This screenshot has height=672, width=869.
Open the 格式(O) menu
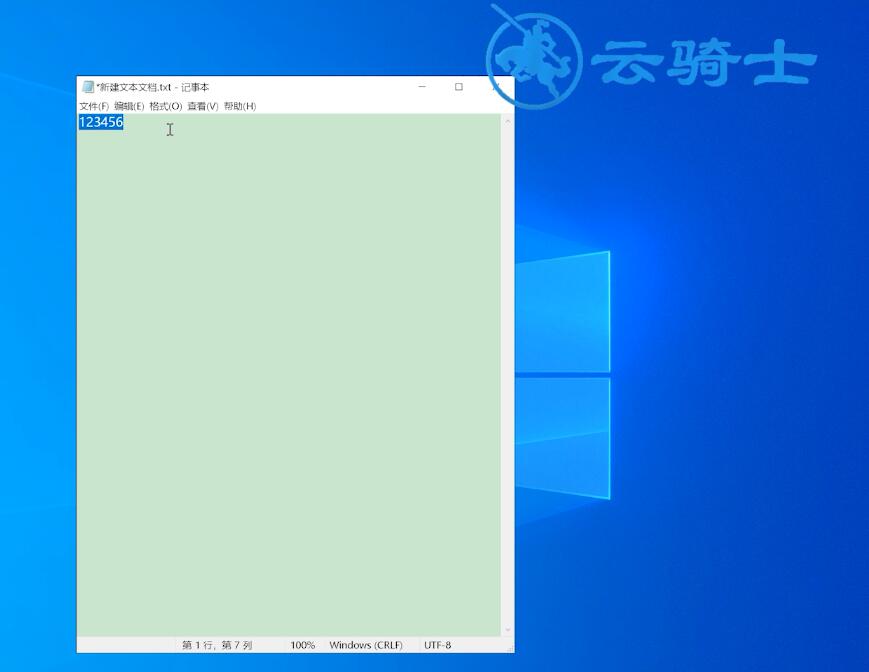click(x=166, y=106)
